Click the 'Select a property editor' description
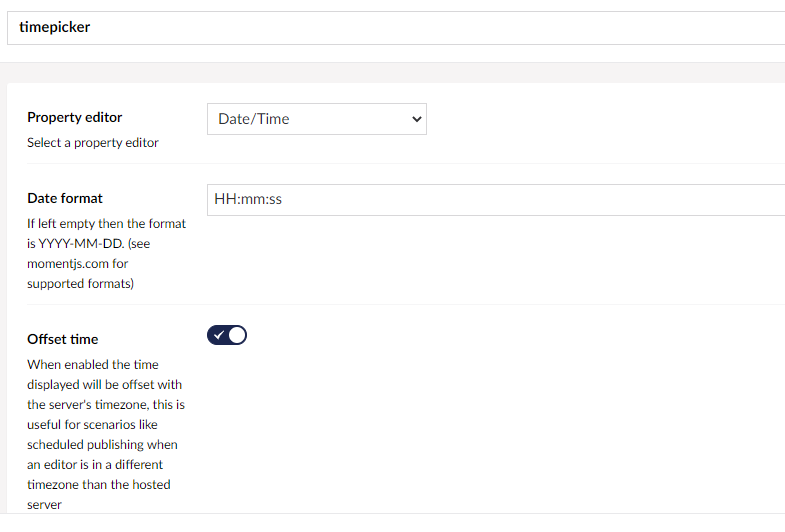 pos(93,143)
